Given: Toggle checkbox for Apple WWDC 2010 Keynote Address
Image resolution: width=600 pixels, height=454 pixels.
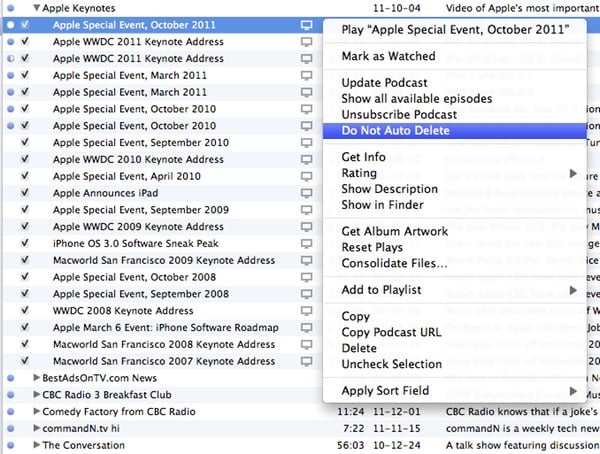Looking at the screenshot, I should pyautogui.click(x=25, y=159).
